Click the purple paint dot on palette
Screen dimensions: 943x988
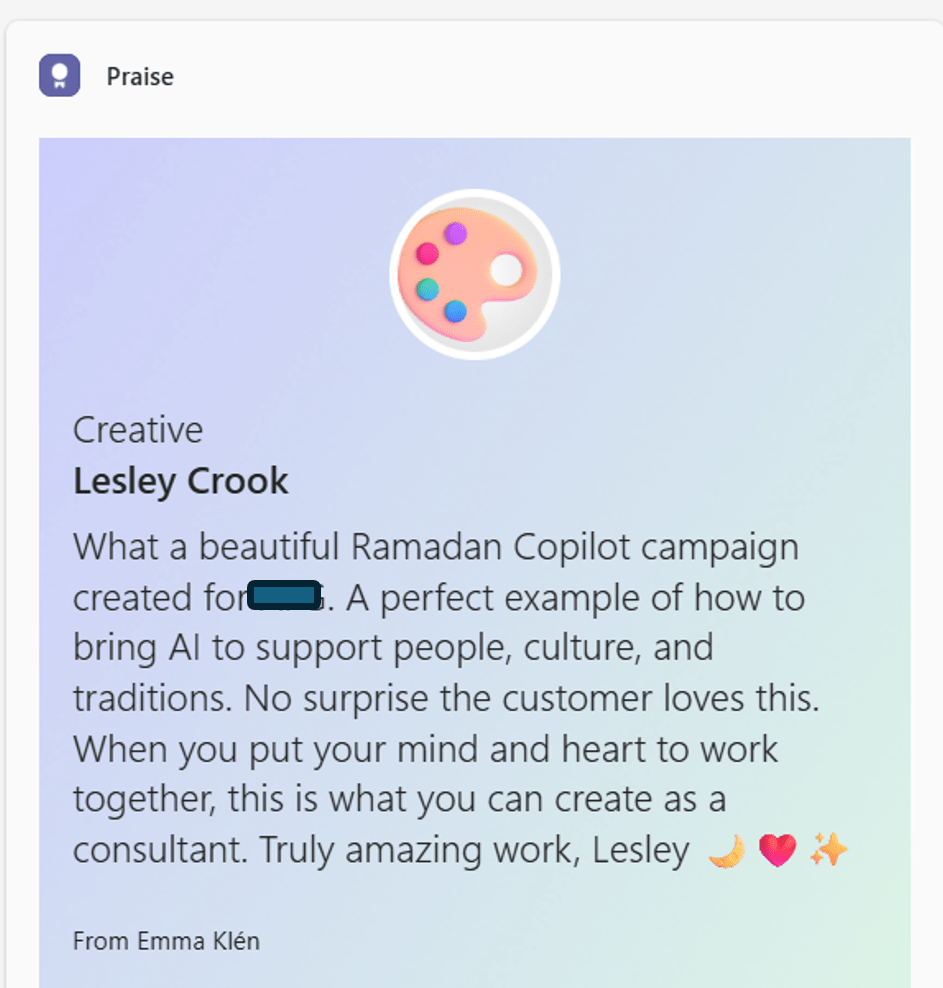(456, 234)
